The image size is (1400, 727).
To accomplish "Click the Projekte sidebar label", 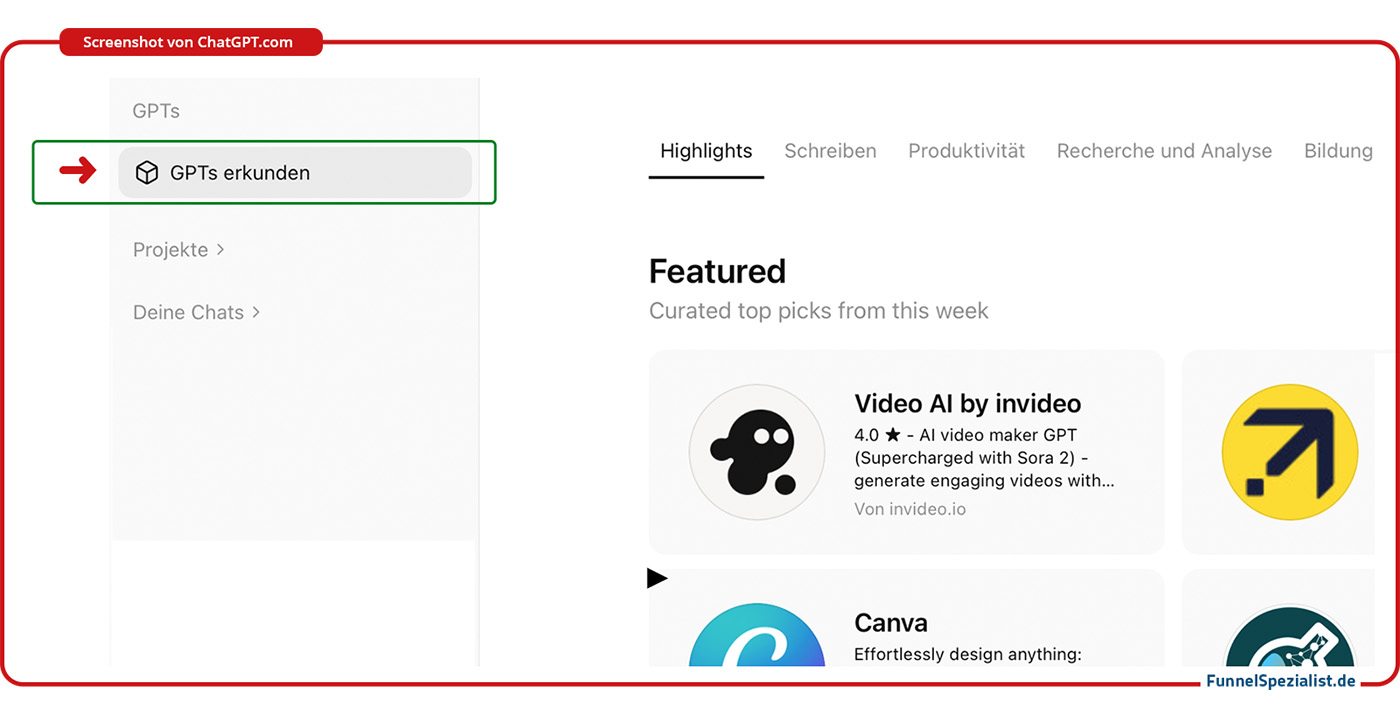I will point(170,250).
